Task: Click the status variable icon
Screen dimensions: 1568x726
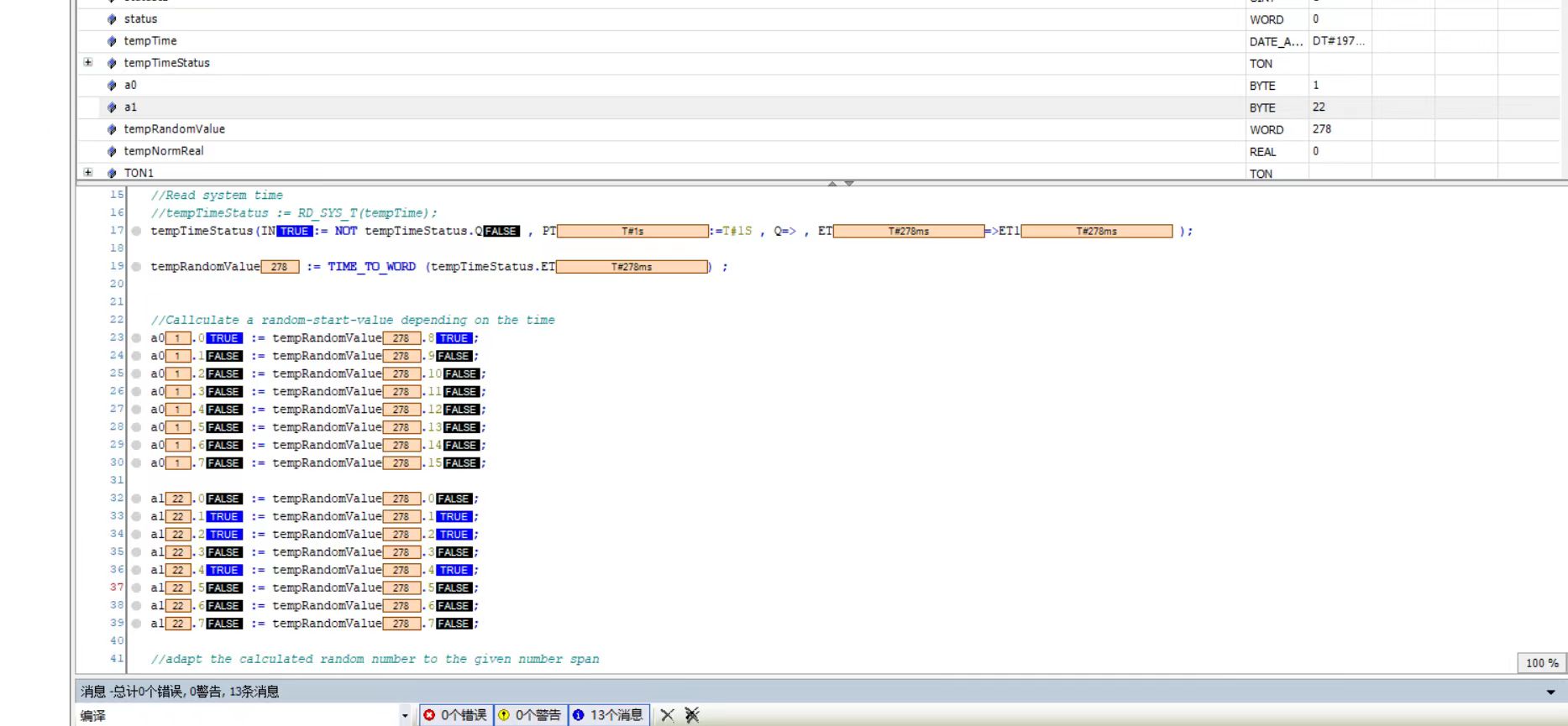Action: tap(112, 19)
